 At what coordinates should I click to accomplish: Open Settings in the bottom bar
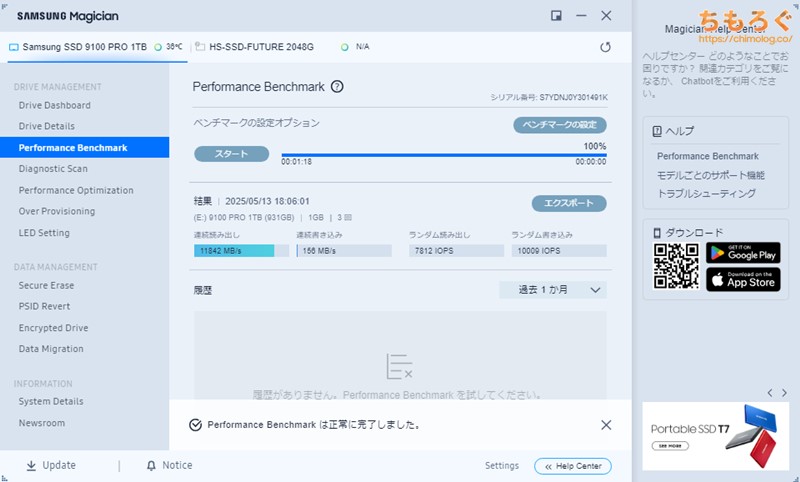coord(502,466)
